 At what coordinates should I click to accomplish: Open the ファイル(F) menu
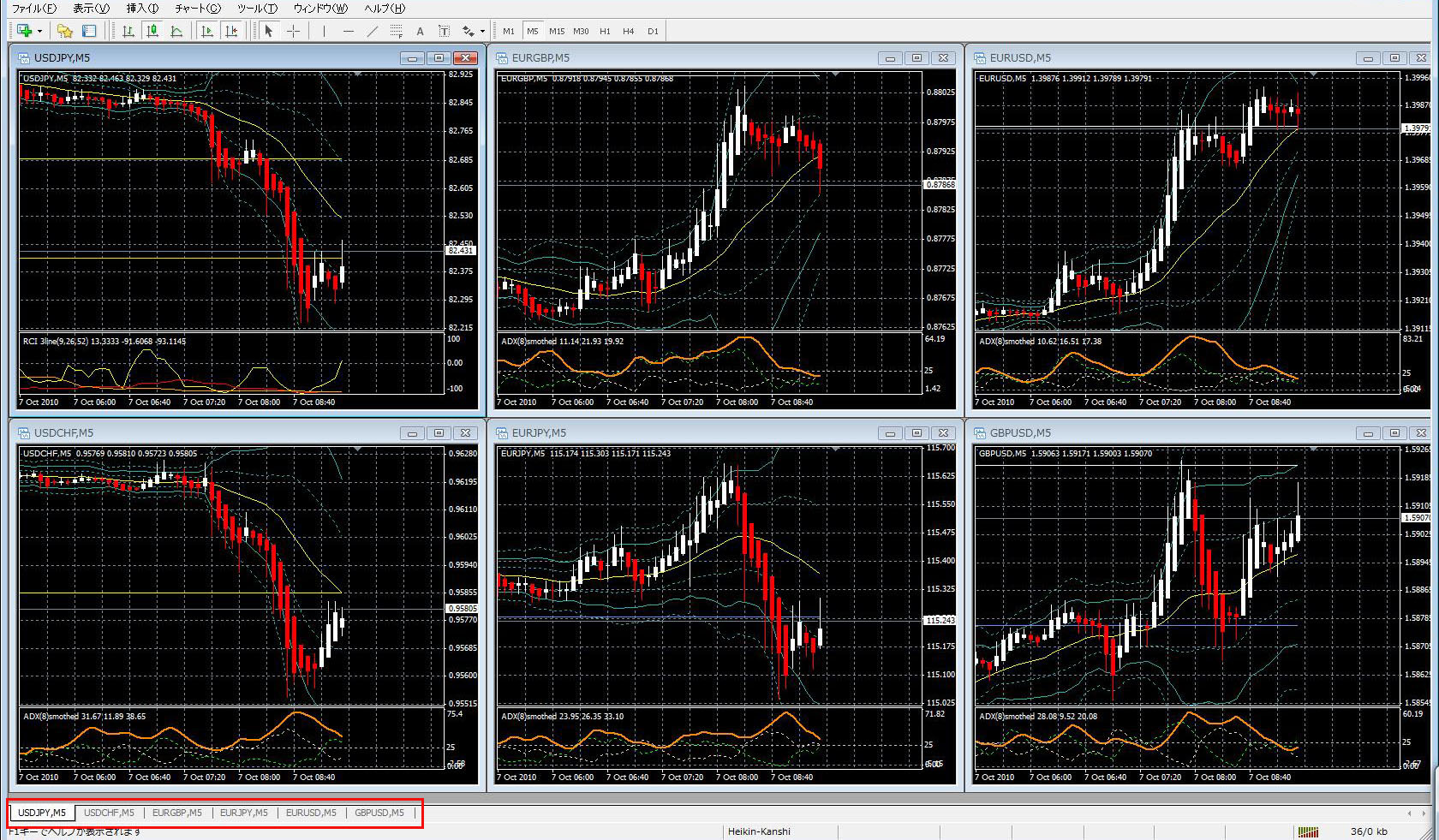[34, 9]
